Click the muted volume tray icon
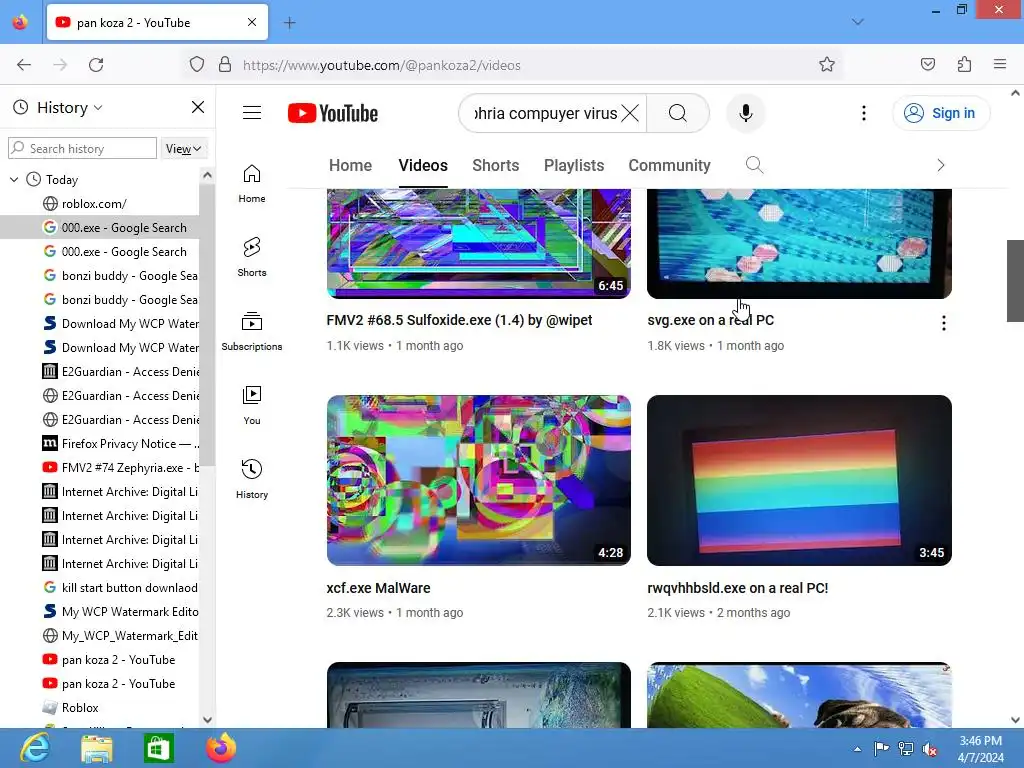 [930, 749]
